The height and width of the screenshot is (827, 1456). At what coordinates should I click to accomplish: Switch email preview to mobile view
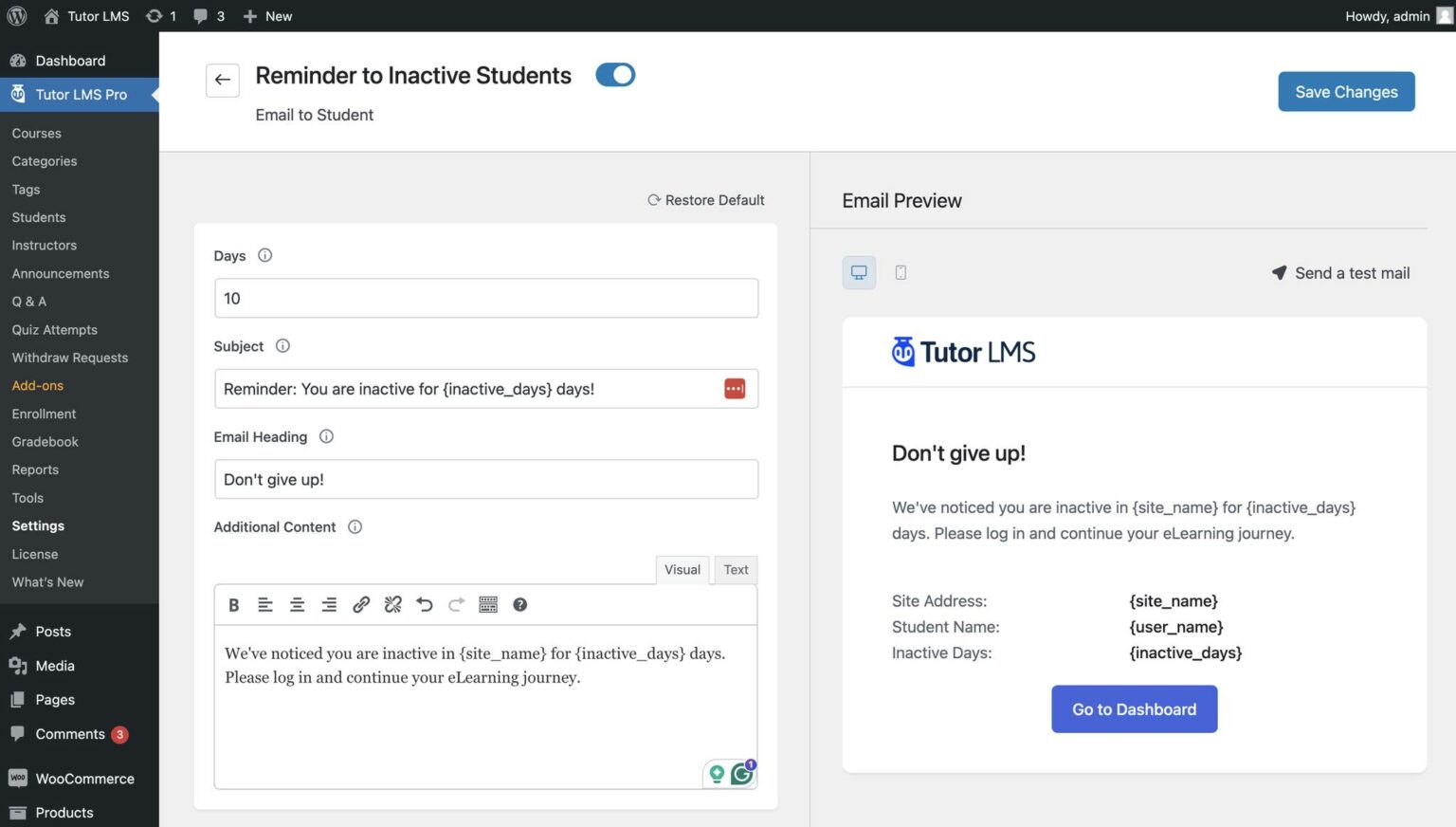click(900, 272)
